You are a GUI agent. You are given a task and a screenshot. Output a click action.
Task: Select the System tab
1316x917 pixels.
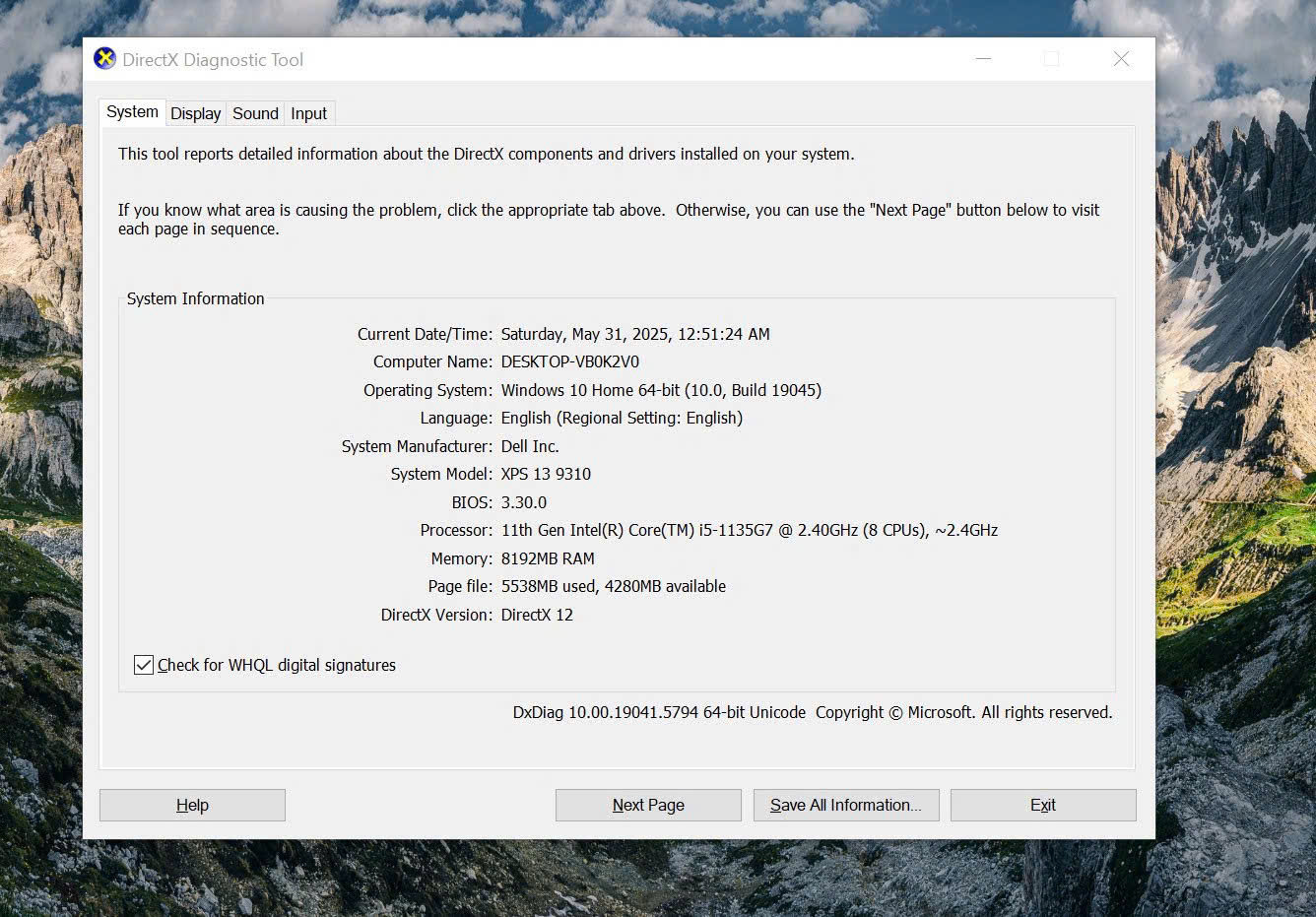click(x=132, y=112)
